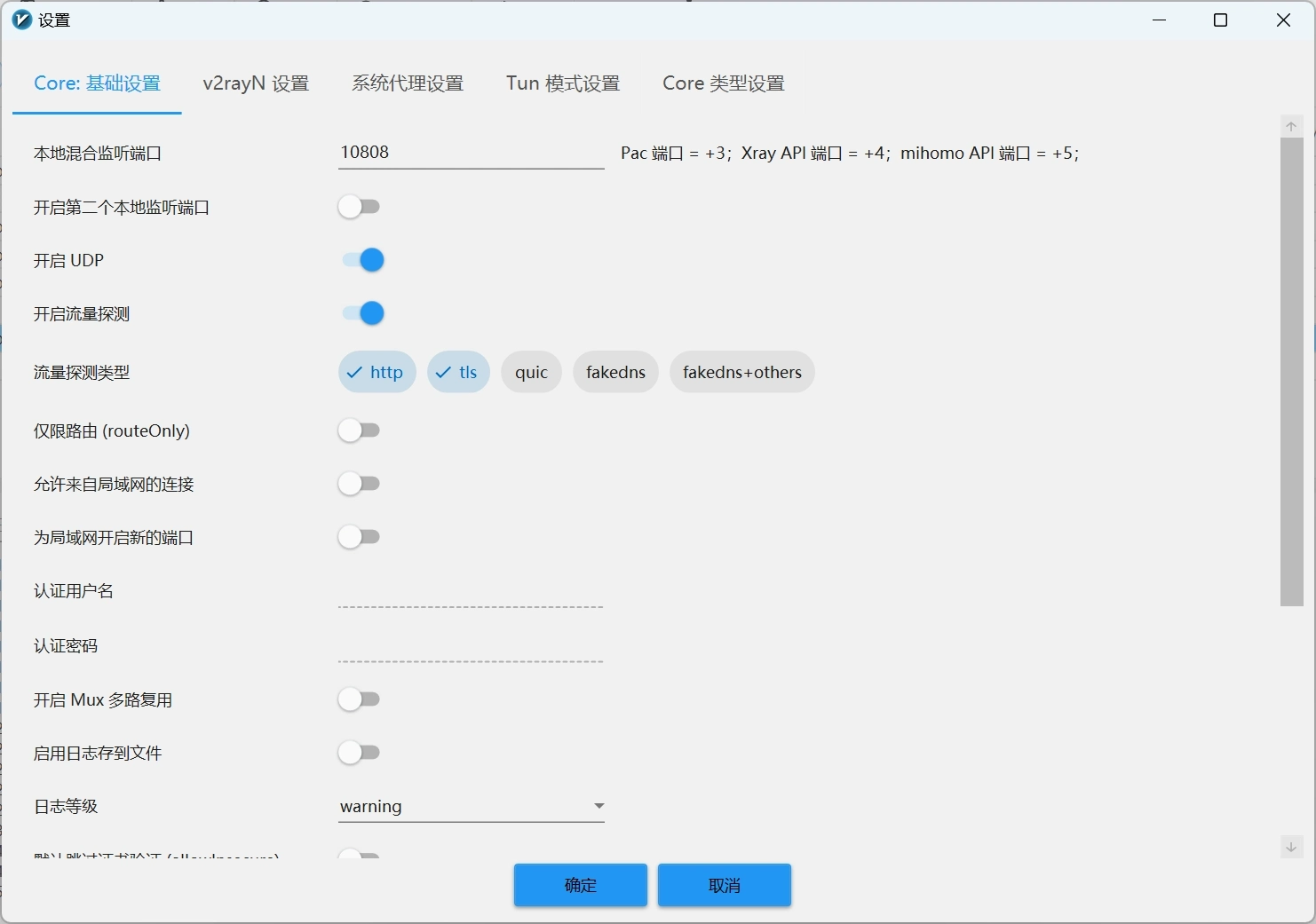Viewport: 1316px width, 924px height.
Task: Select the fakedns+others chip
Action: tap(741, 372)
